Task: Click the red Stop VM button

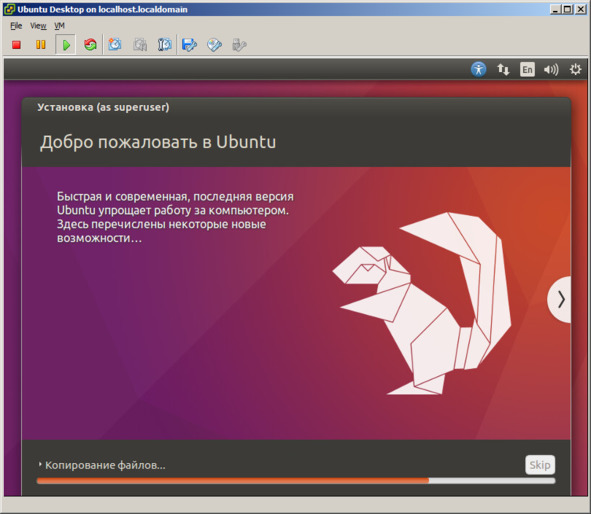Action: pyautogui.click(x=16, y=45)
